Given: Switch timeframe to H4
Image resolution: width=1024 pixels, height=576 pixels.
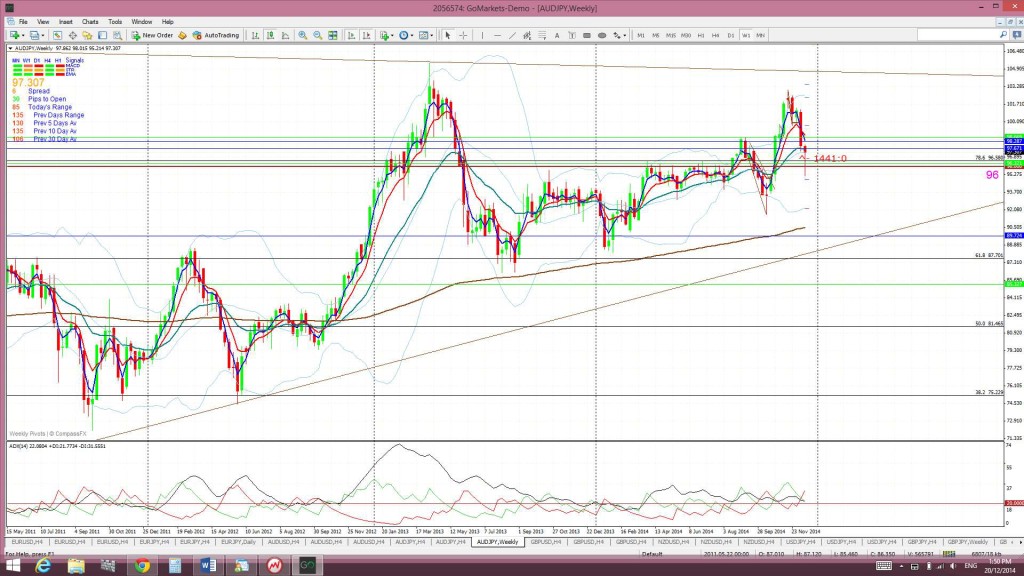Looking at the screenshot, I should tap(716, 35).
